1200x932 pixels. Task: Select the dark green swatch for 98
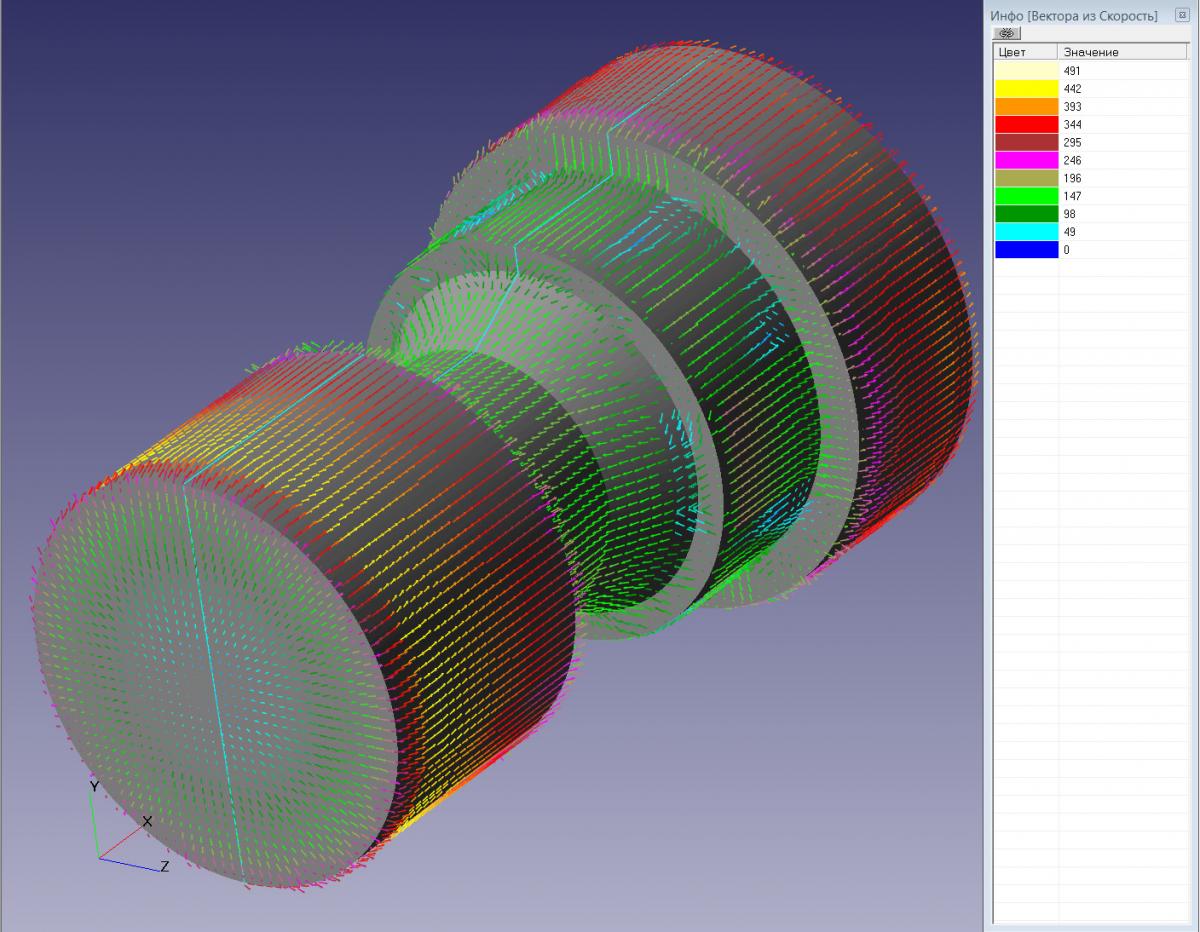[1026, 214]
